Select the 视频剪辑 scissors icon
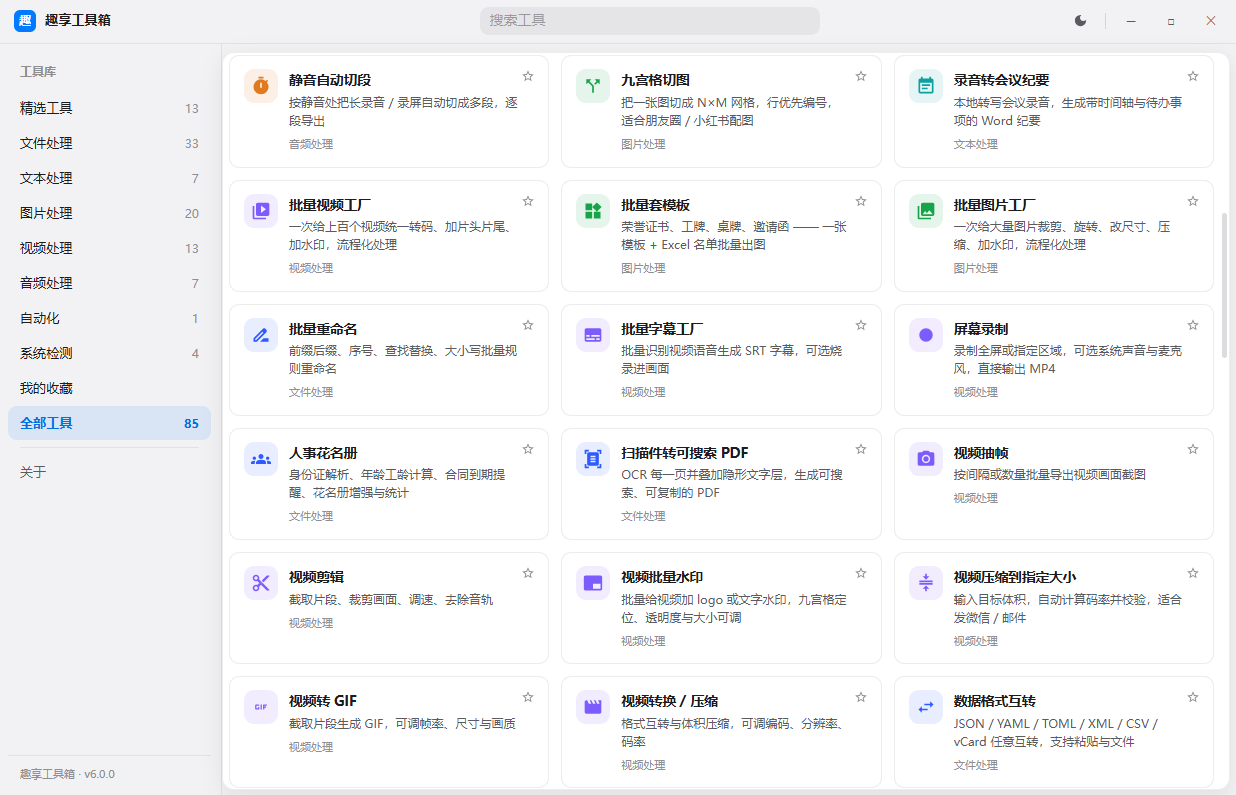Screen dimensions: 1236x795 pyautogui.click(x=261, y=583)
